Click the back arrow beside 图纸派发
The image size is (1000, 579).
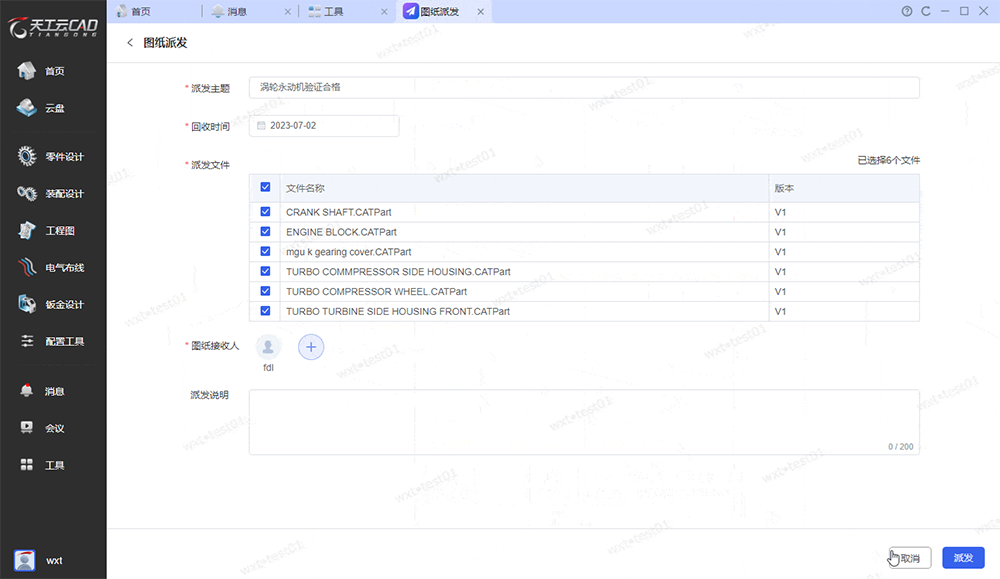click(x=130, y=43)
